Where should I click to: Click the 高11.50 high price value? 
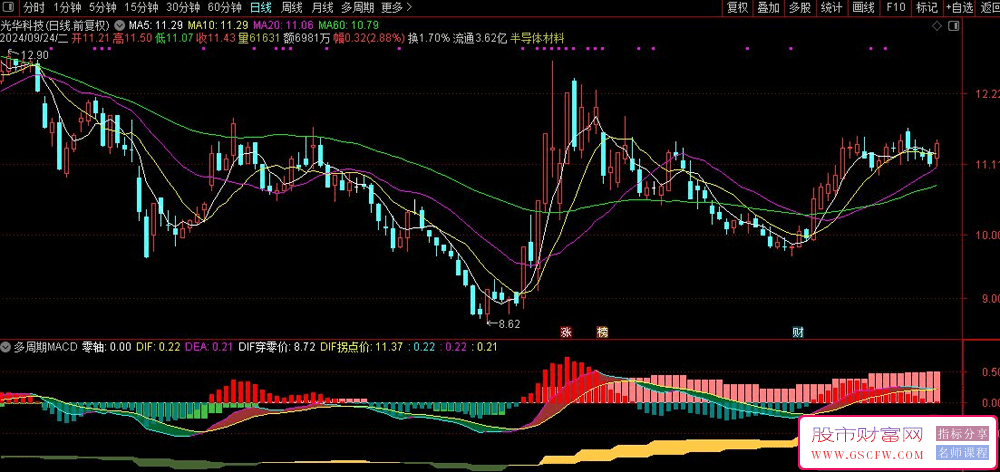(133, 38)
